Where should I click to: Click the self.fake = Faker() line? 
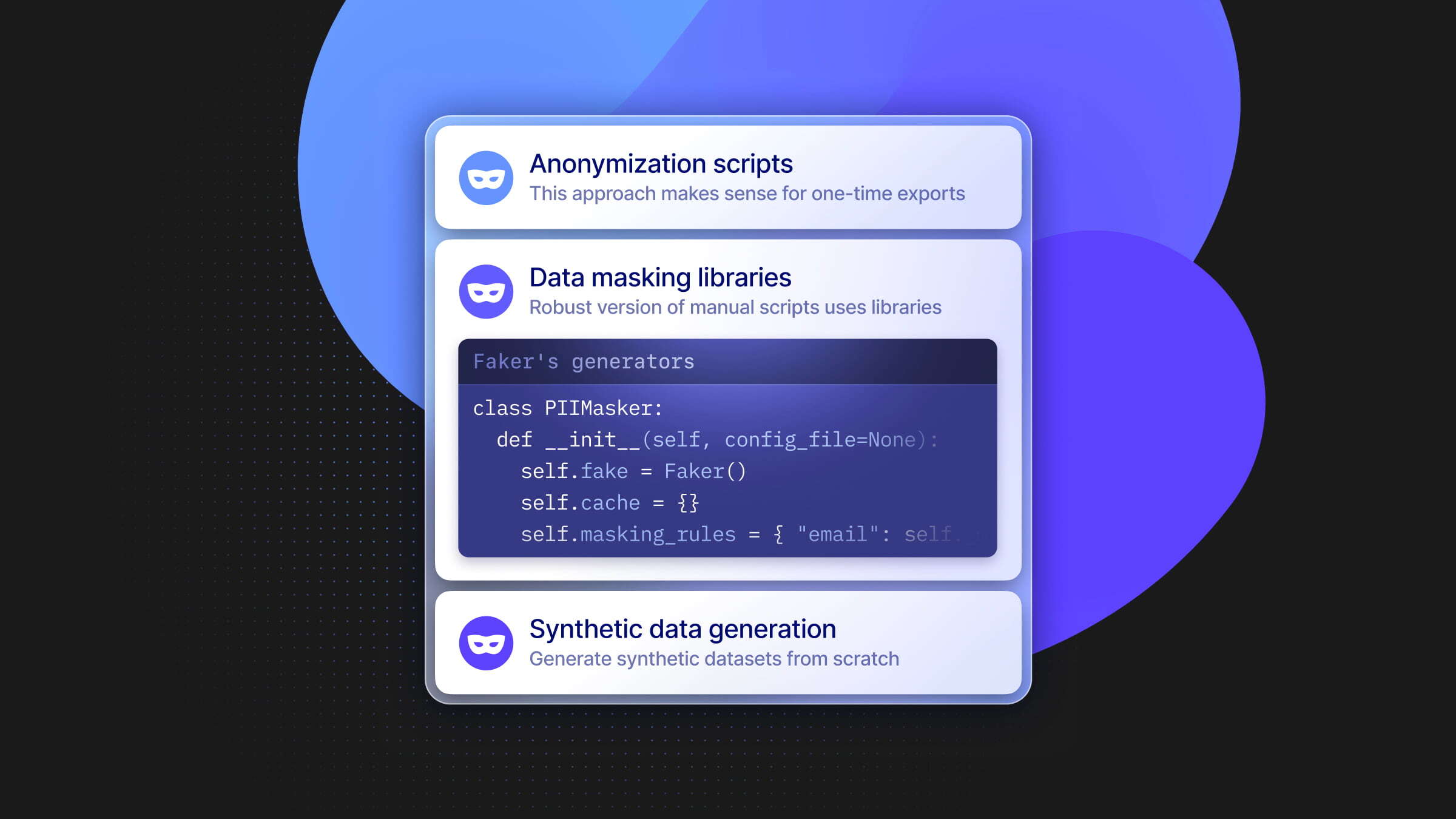(633, 471)
